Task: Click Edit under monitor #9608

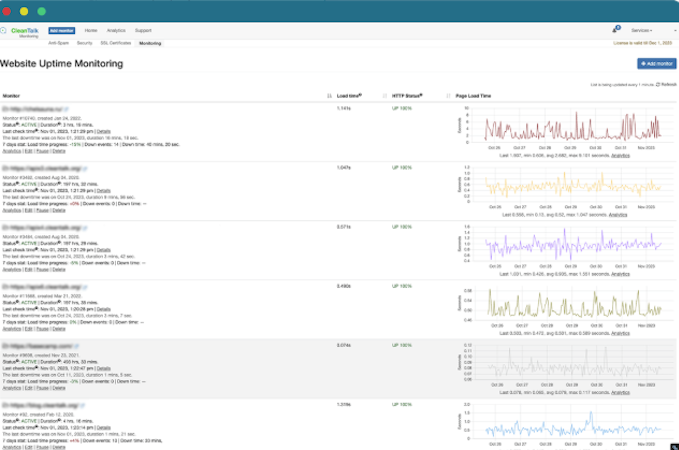Action: click(29, 388)
